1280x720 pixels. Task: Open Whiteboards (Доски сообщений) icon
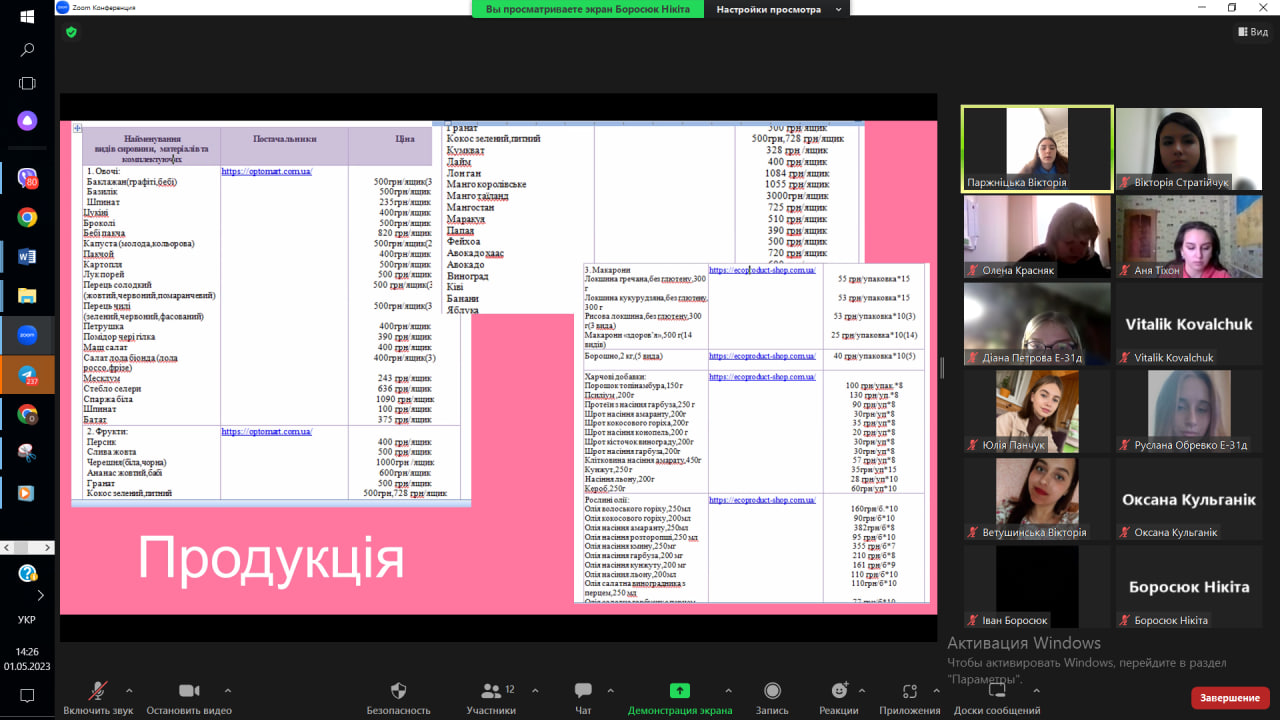[x=996, y=691]
